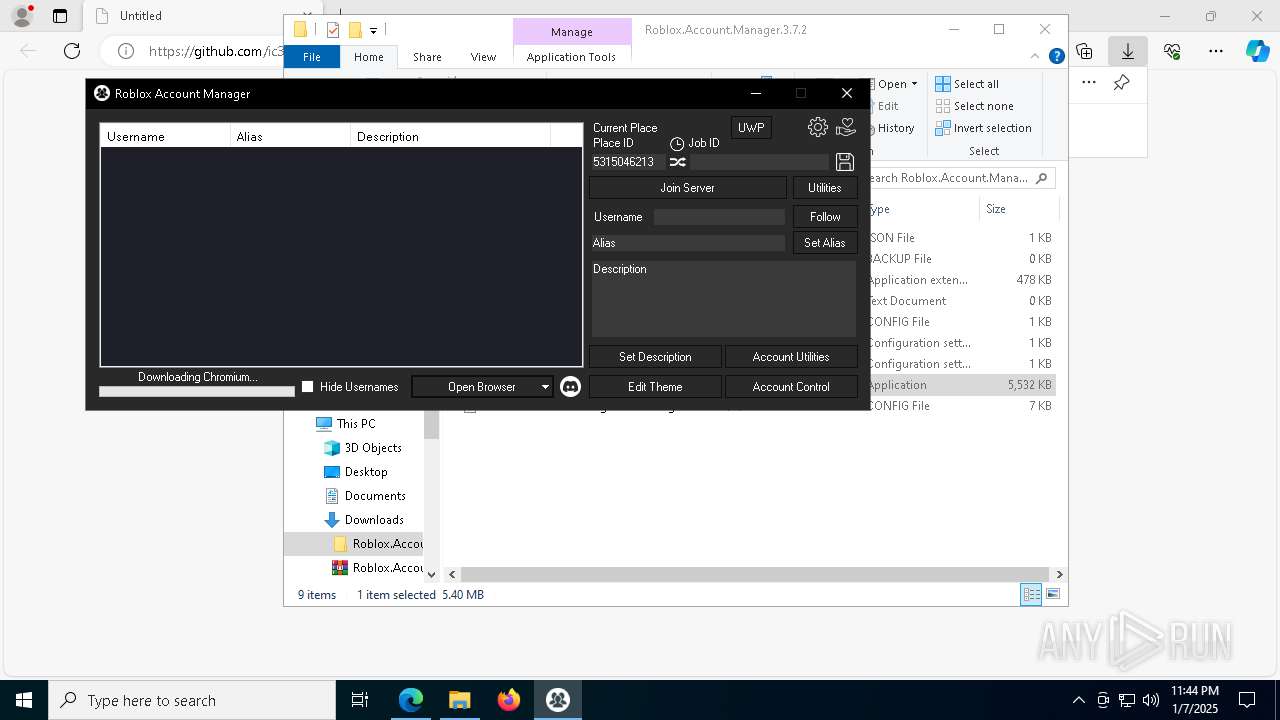Viewport: 1280px width, 720px height.
Task: Click the Downloading Chromium progress bar
Action: [x=197, y=392]
